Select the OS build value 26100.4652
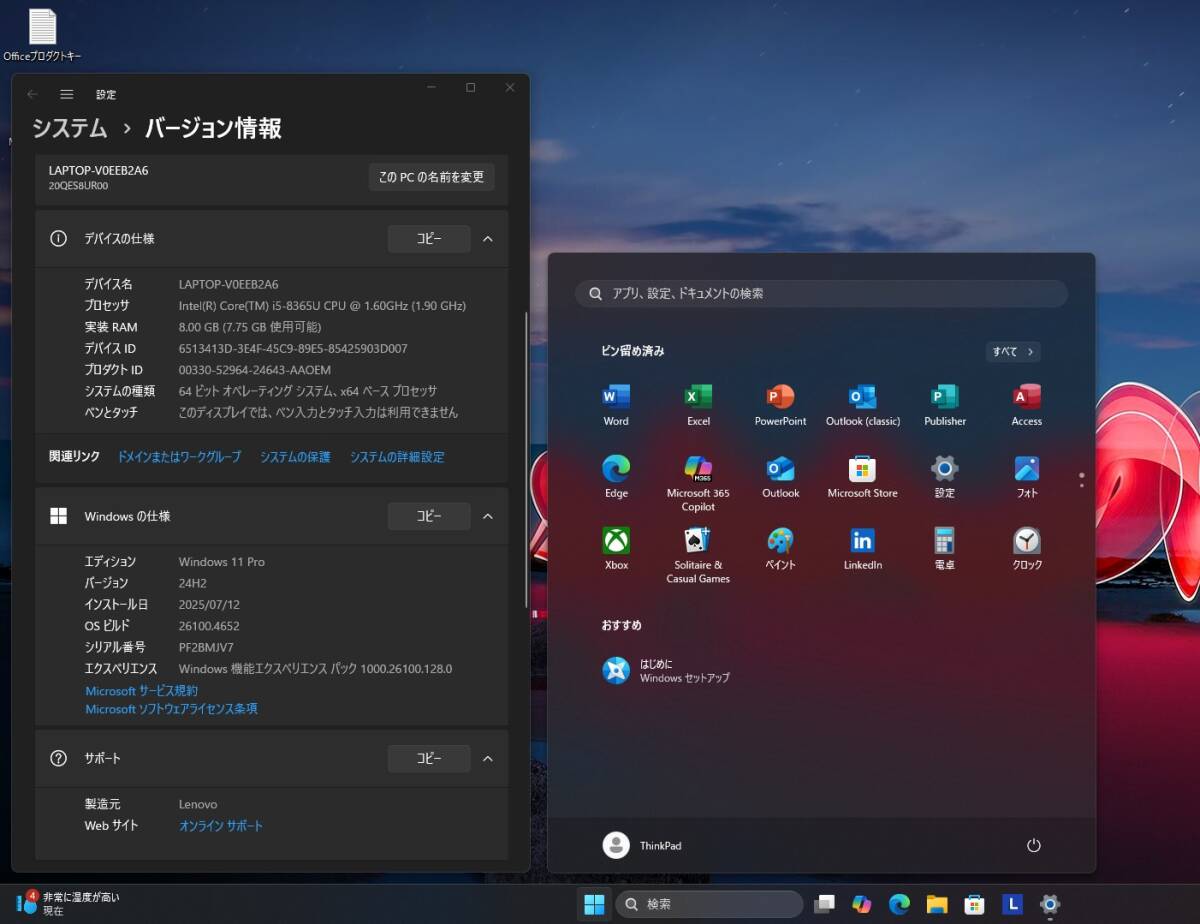 (x=210, y=626)
